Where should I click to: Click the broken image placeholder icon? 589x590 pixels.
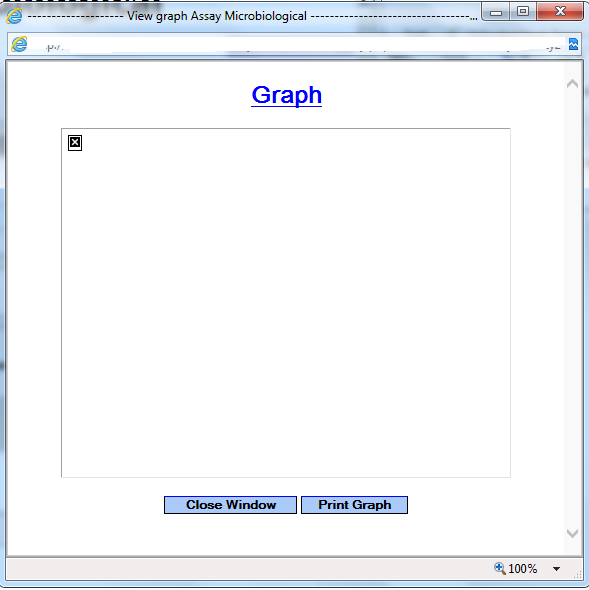pos(75,143)
